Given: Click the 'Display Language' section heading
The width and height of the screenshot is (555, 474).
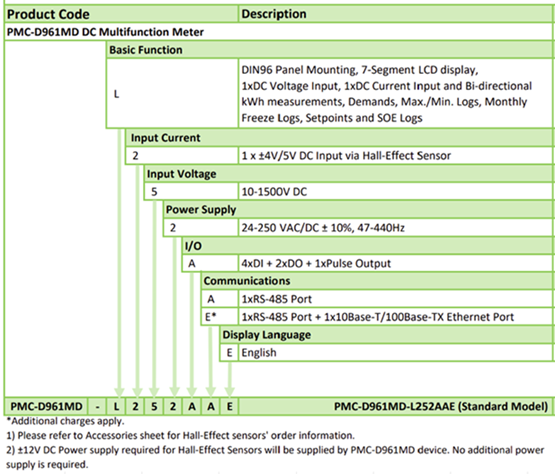Looking at the screenshot, I should 267,335.
